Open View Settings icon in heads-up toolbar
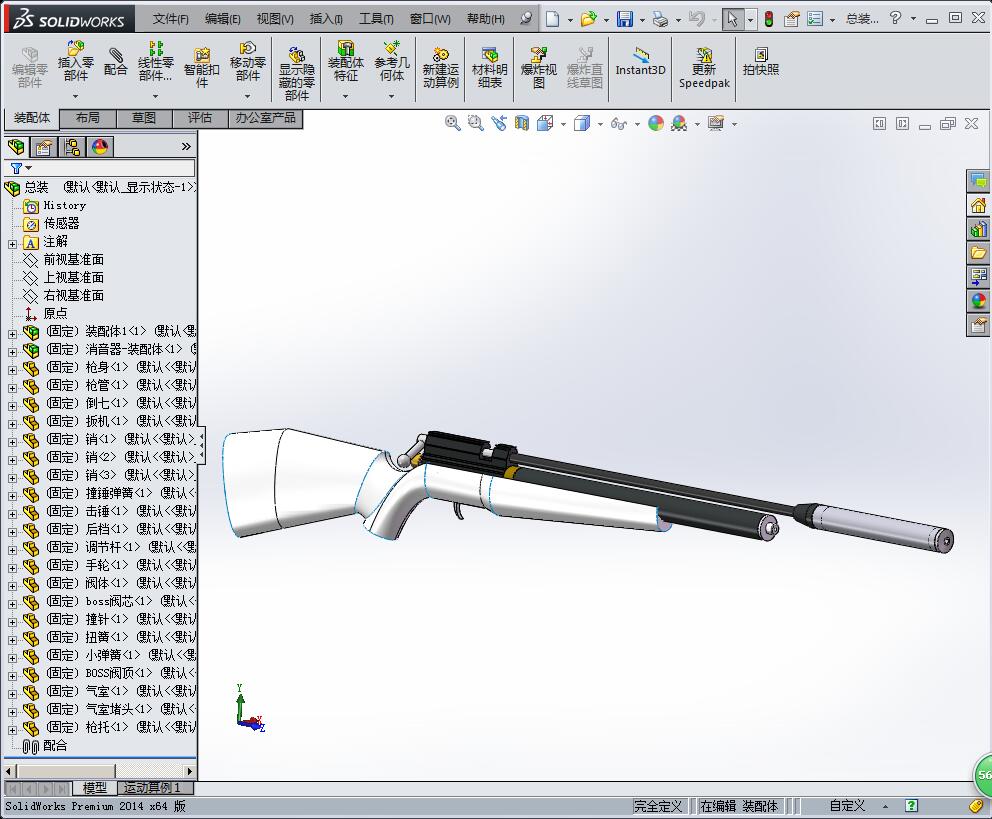Screen dimensions: 992x819 click(716, 123)
